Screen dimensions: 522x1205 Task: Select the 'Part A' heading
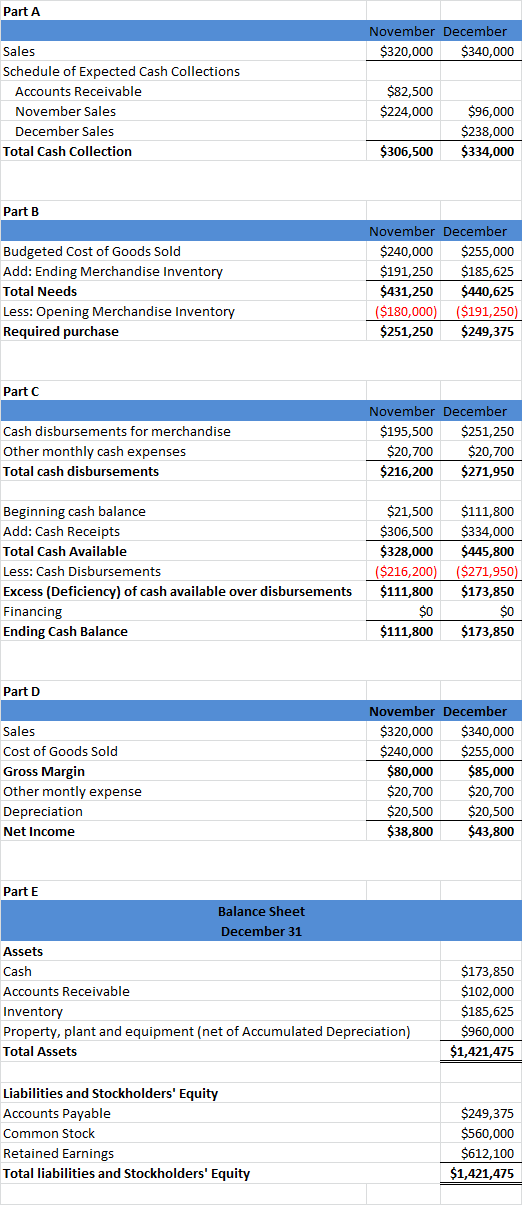[22, 11]
